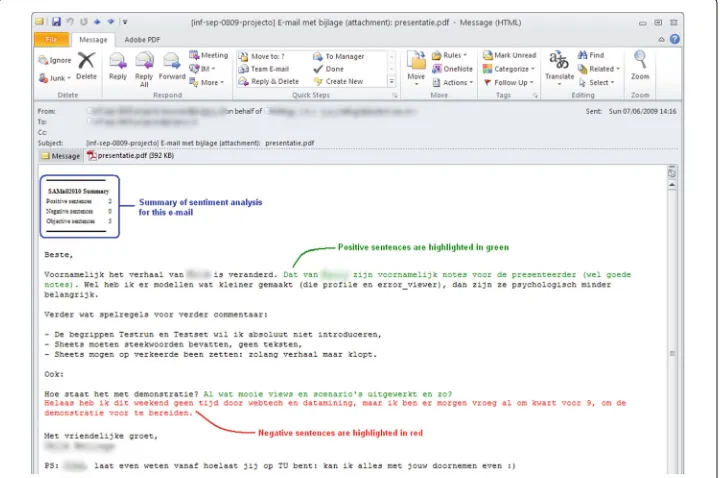Click the Undo icon in quick access toolbar
This screenshot has height=478, width=720.
[x=70, y=22]
